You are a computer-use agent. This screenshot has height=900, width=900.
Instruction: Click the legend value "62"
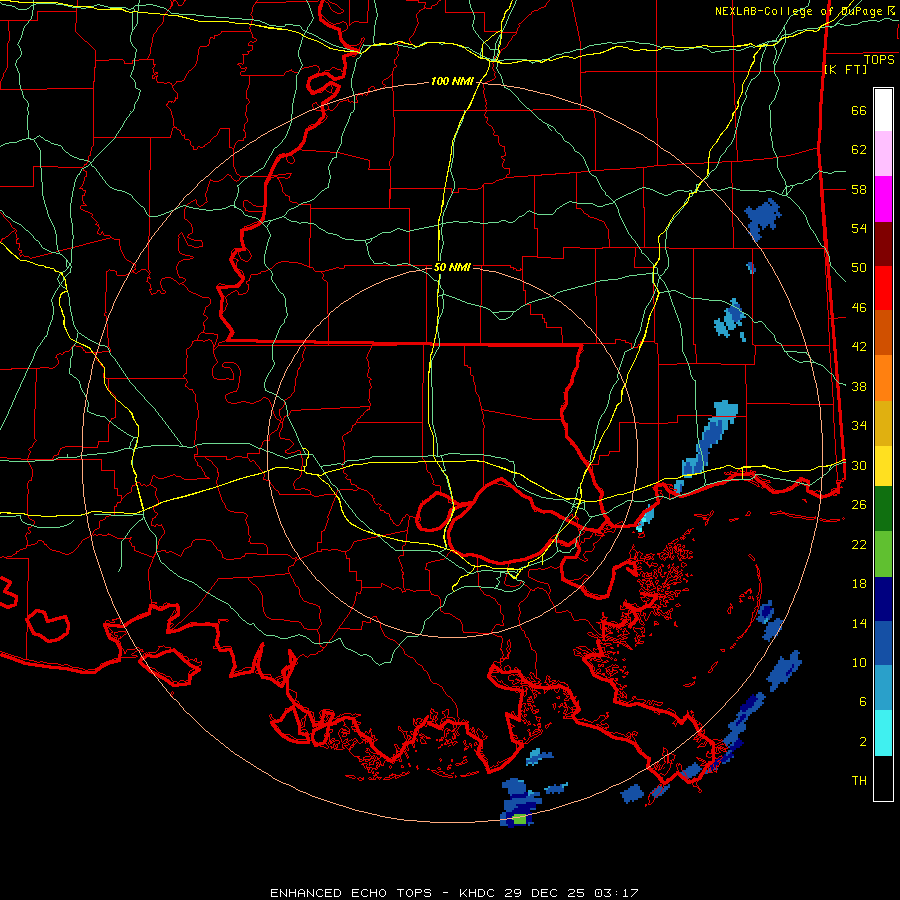[x=859, y=150]
